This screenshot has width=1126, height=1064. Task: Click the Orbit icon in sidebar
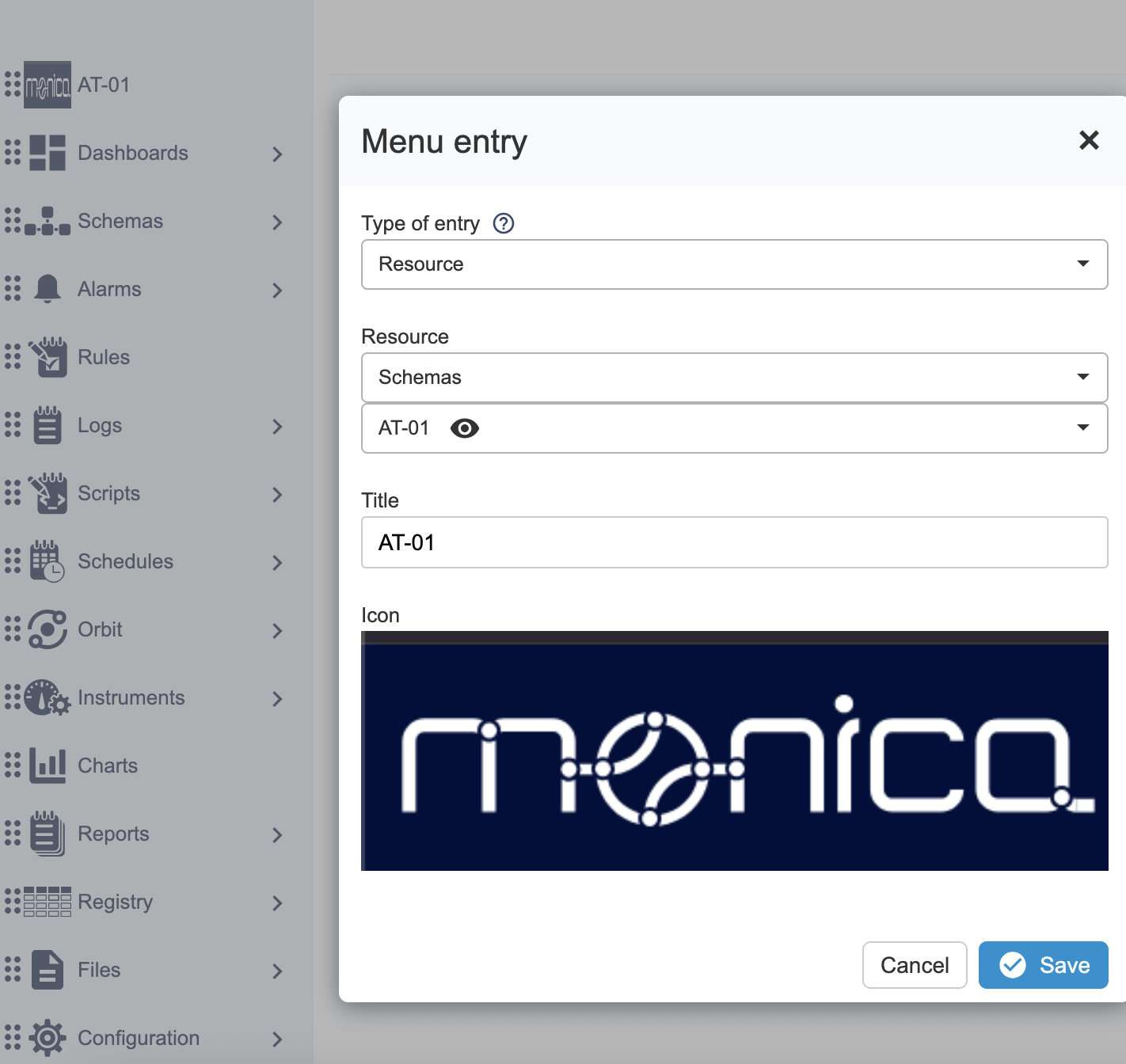(48, 629)
